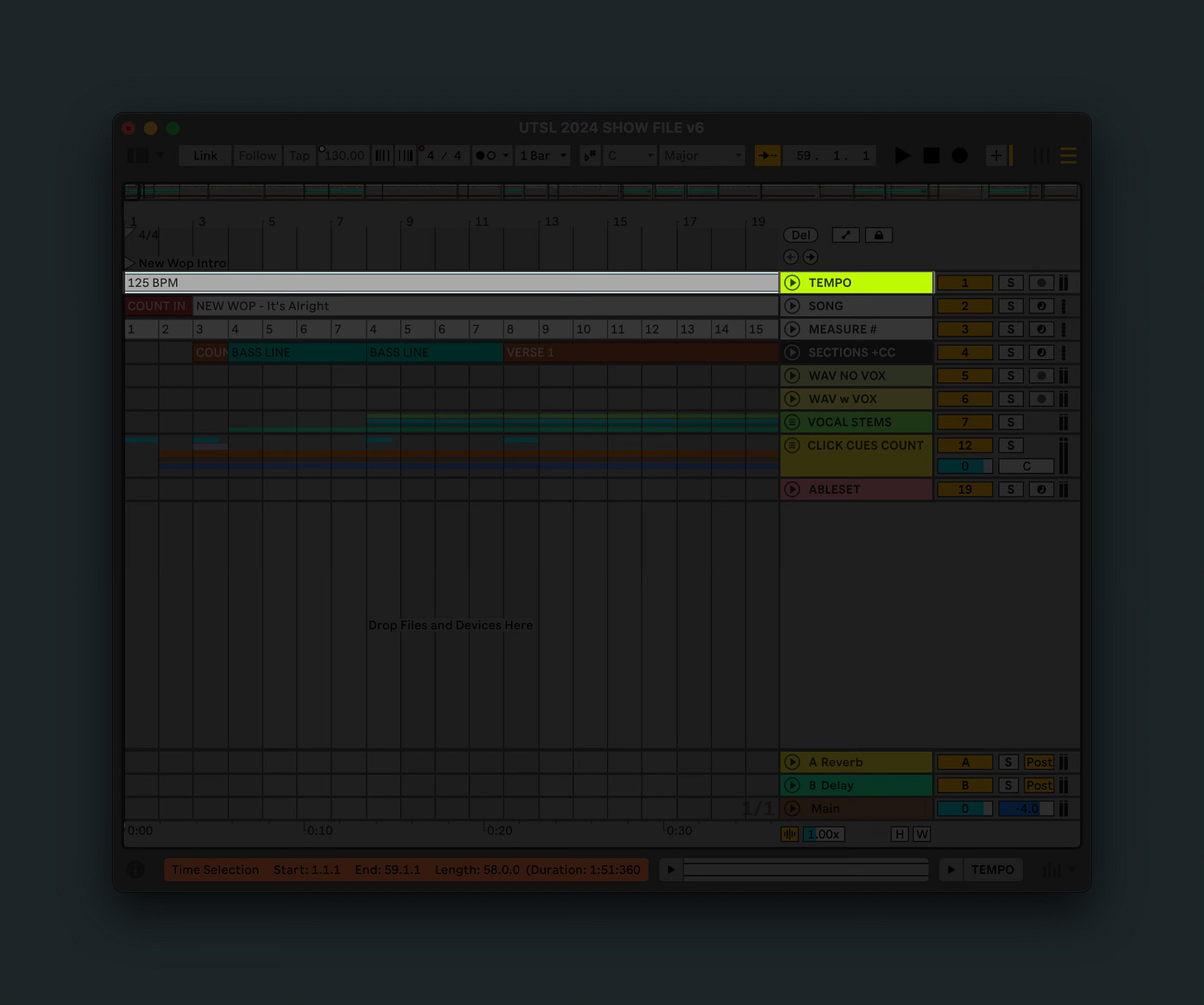1204x1005 pixels.
Task: Toggle the orange waveform zoom icon
Action: coord(791,834)
